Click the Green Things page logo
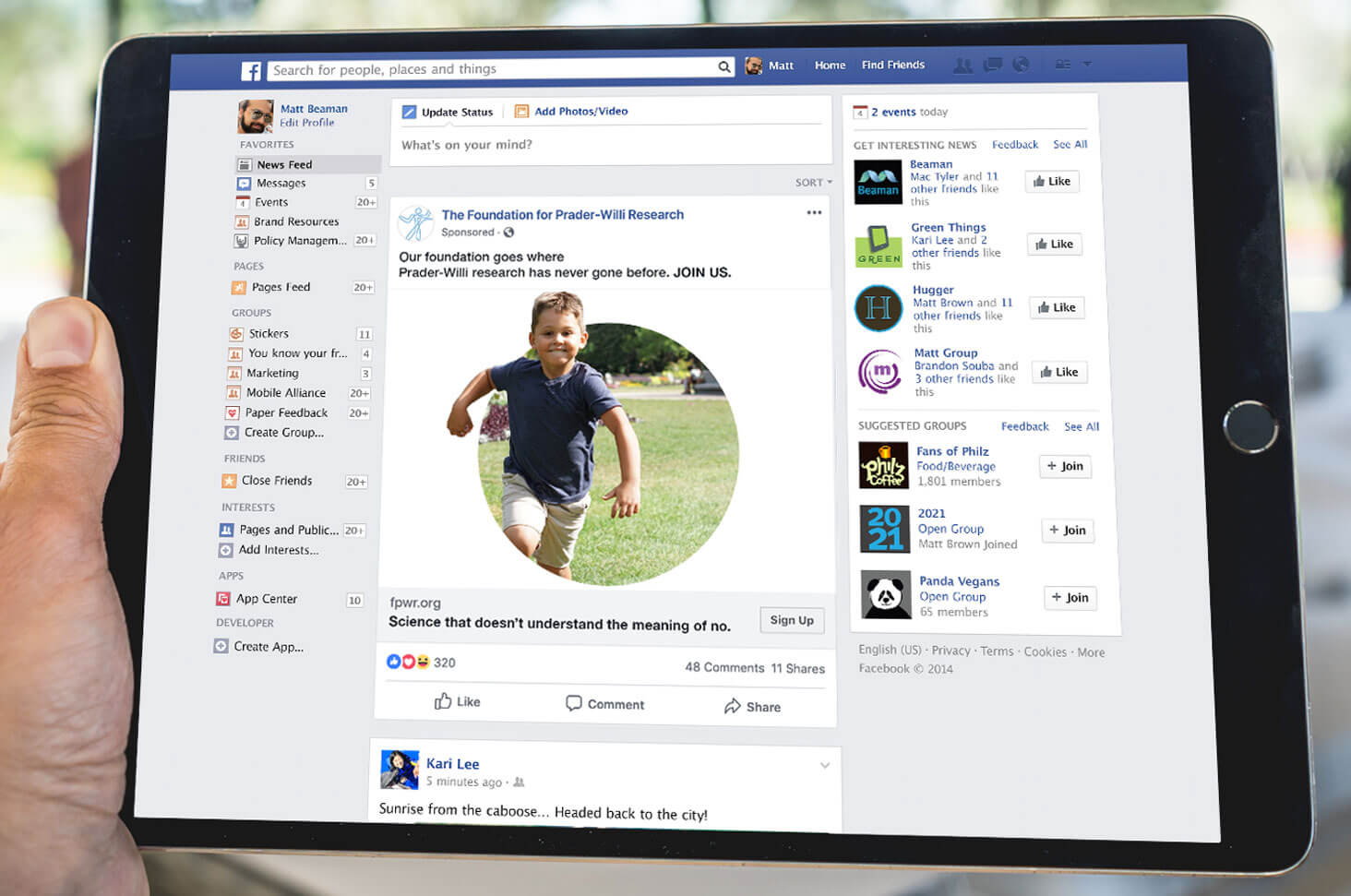 coord(879,245)
